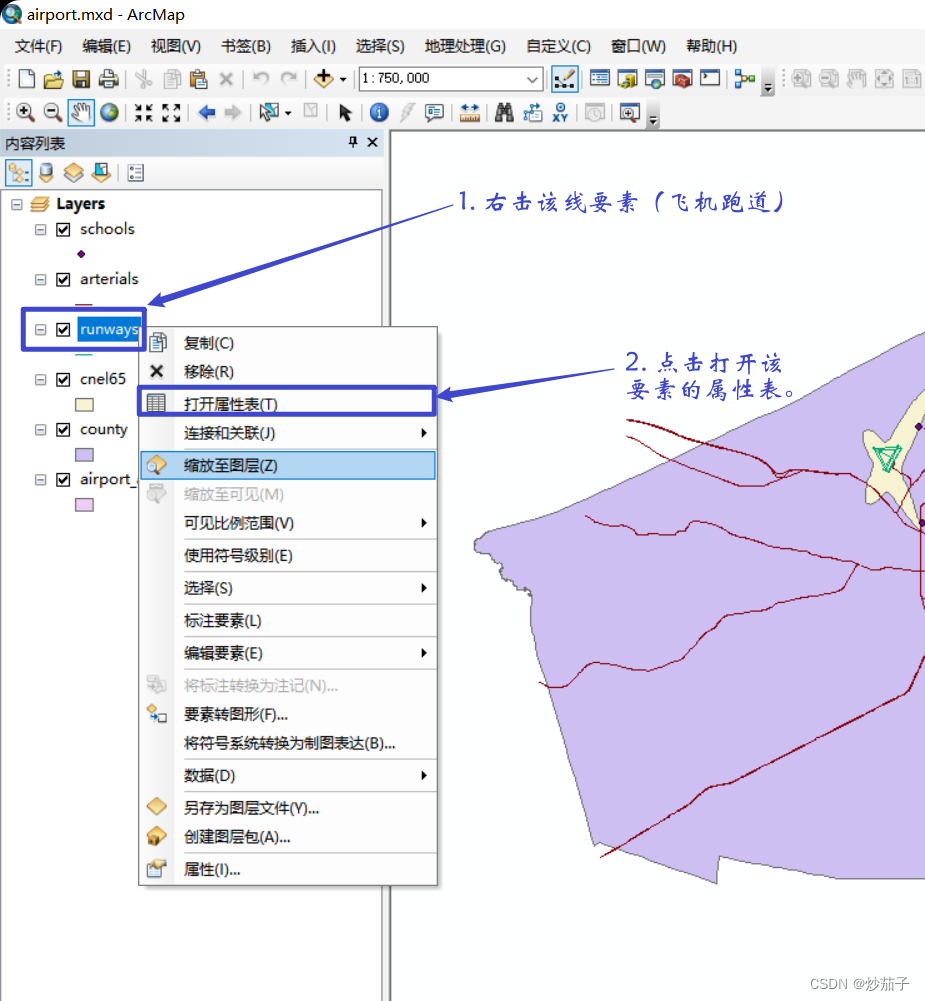Toggle the Editor toolbar icon
This screenshot has height=1001, width=925.
(x=564, y=79)
